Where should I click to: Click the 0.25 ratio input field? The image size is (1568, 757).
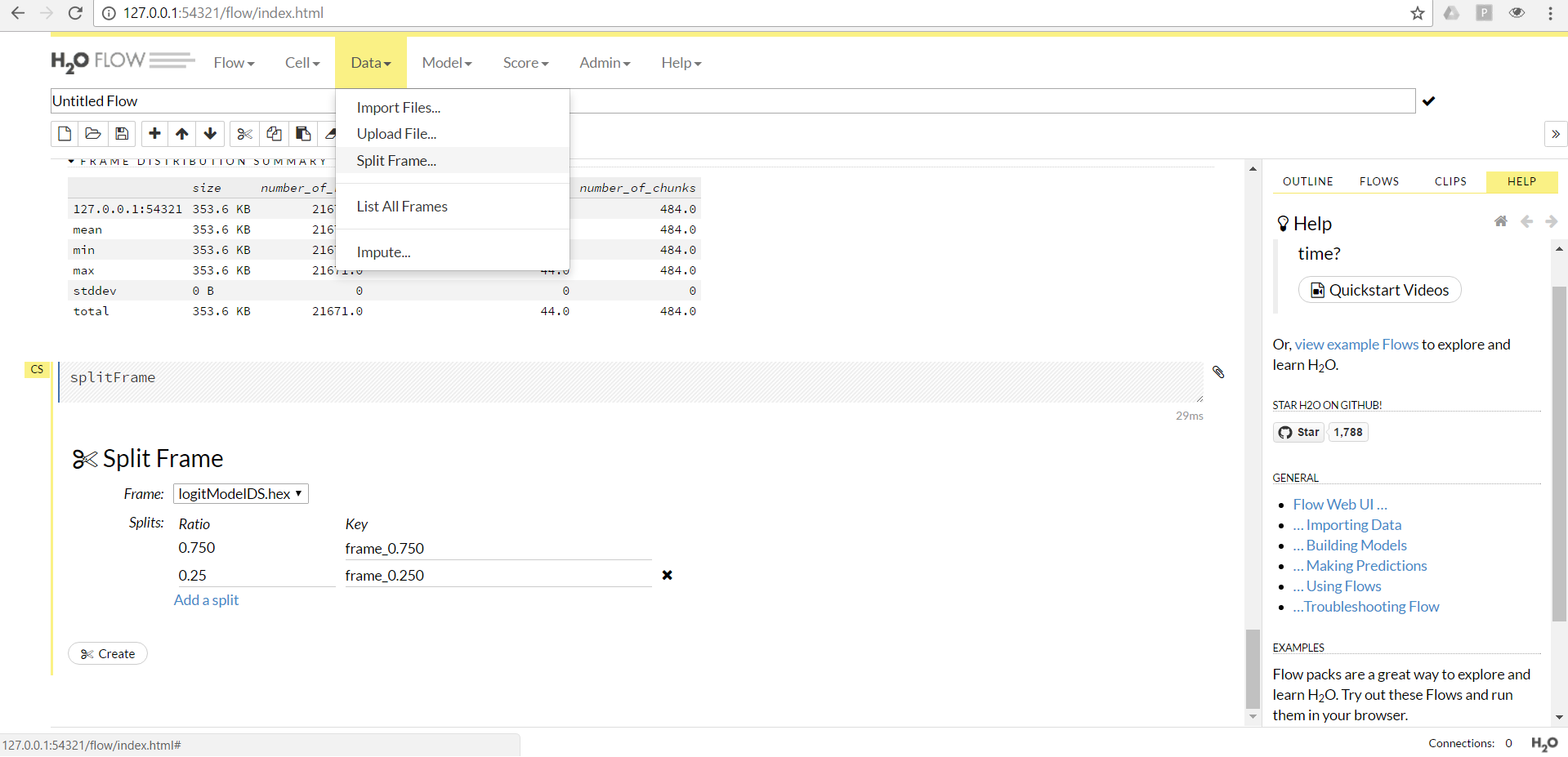[x=255, y=576]
